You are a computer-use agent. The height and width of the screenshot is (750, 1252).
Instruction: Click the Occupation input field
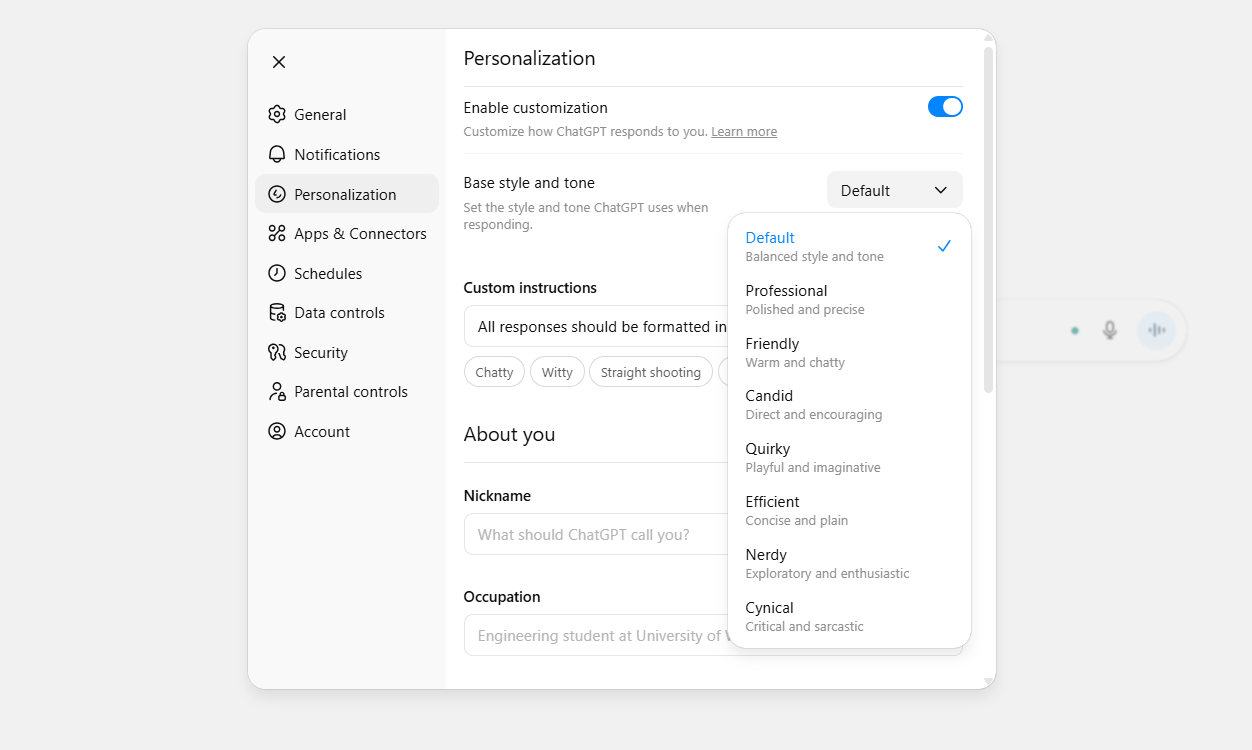[x=597, y=635]
